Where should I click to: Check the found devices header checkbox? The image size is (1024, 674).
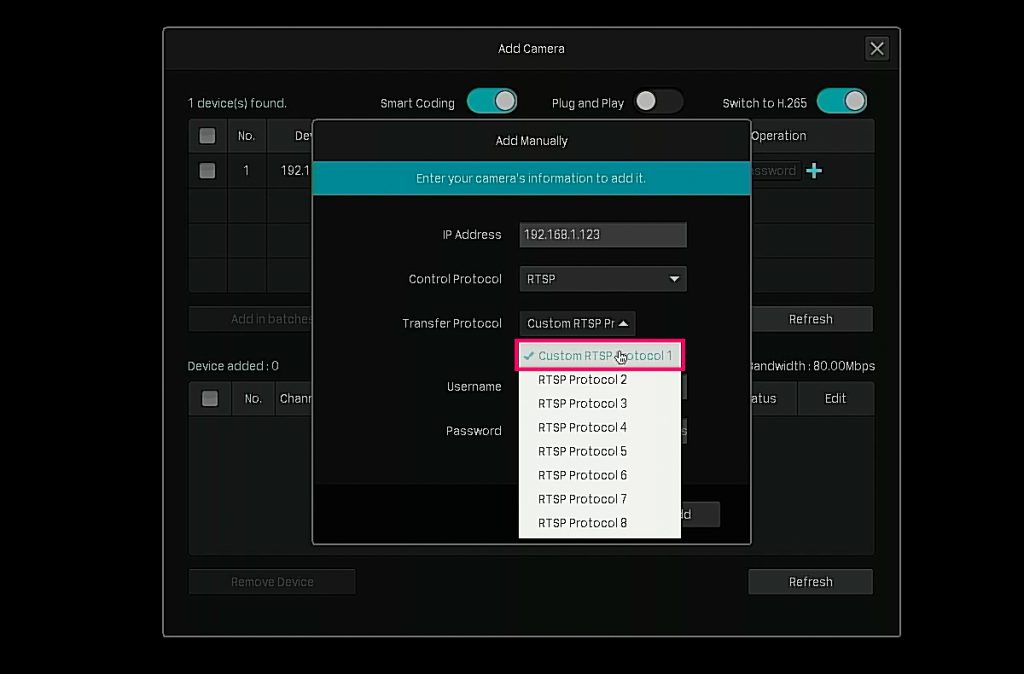[208, 136]
